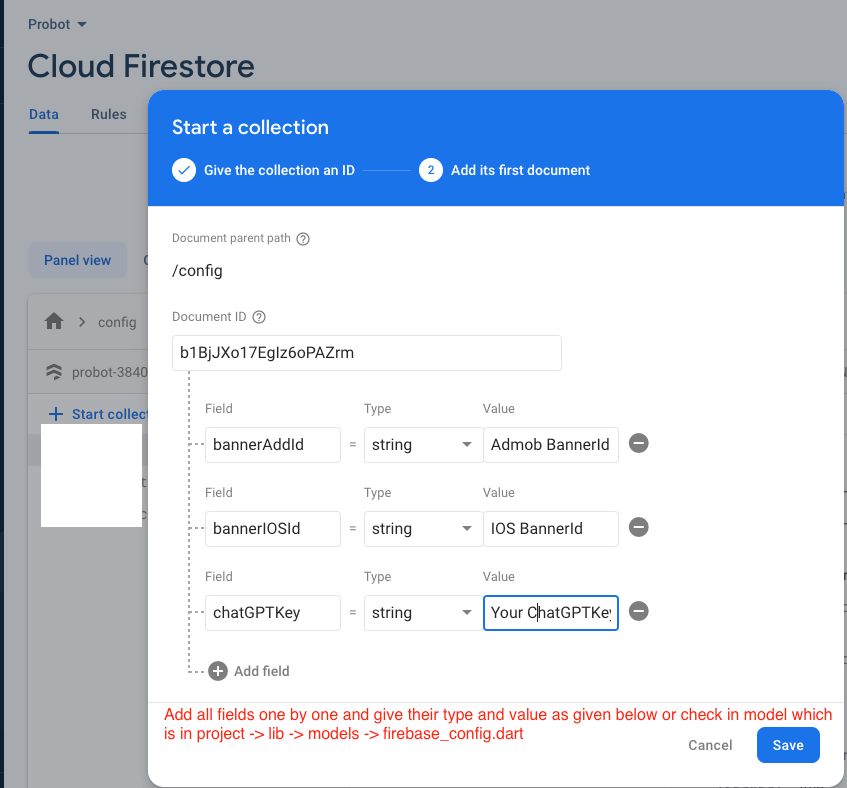Open the Type dropdown for chatGPTKey
Screen dimensions: 847x788
tap(422, 613)
